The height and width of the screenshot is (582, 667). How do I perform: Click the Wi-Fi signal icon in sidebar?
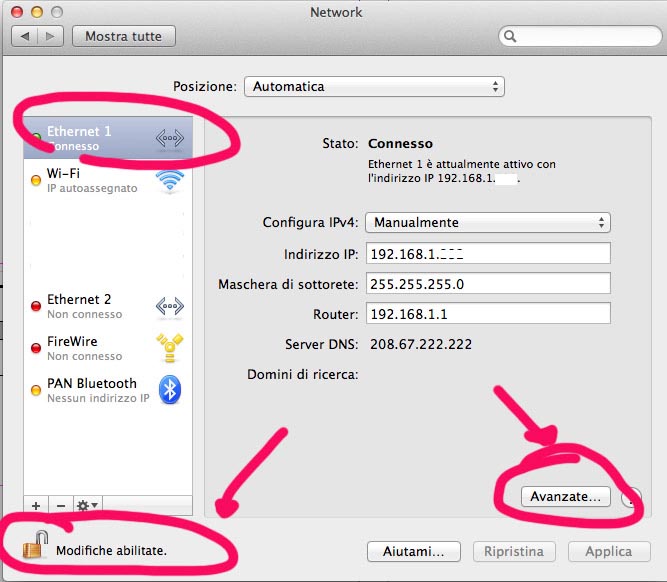170,181
